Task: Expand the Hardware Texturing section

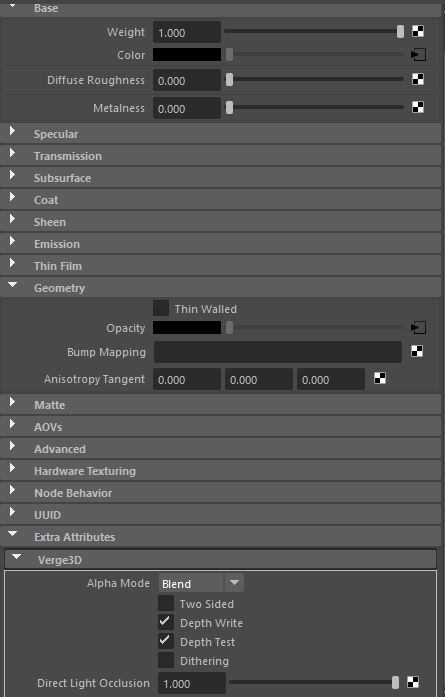Action: coord(220,471)
